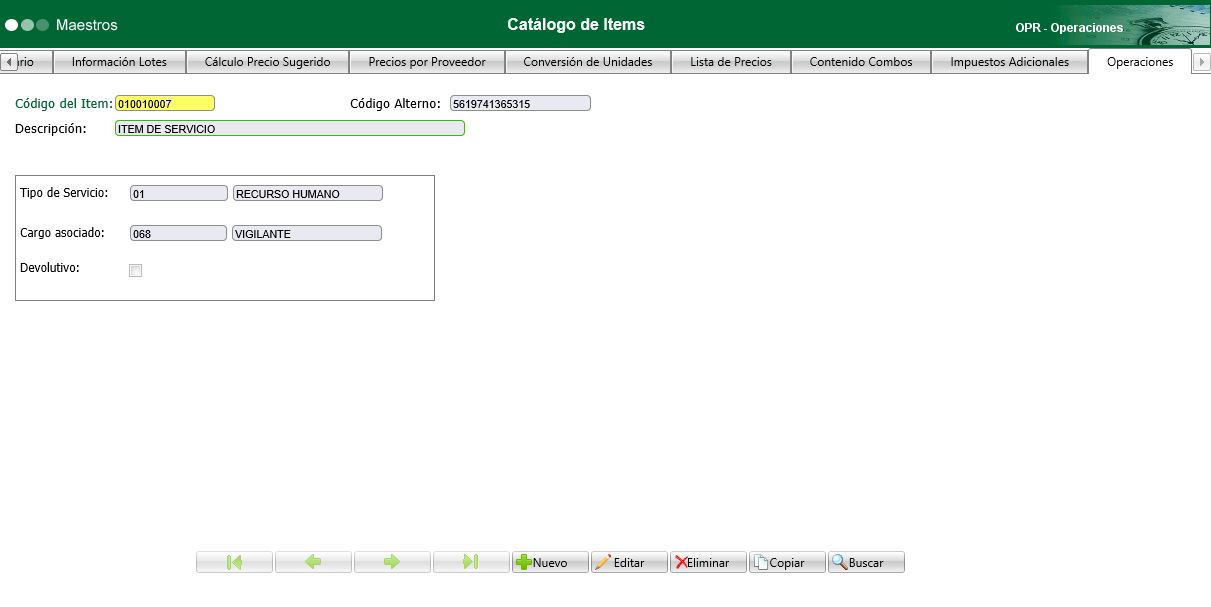Screen dimensions: 1211x607
Task: Click the Código Alterno field
Action: (x=520, y=103)
